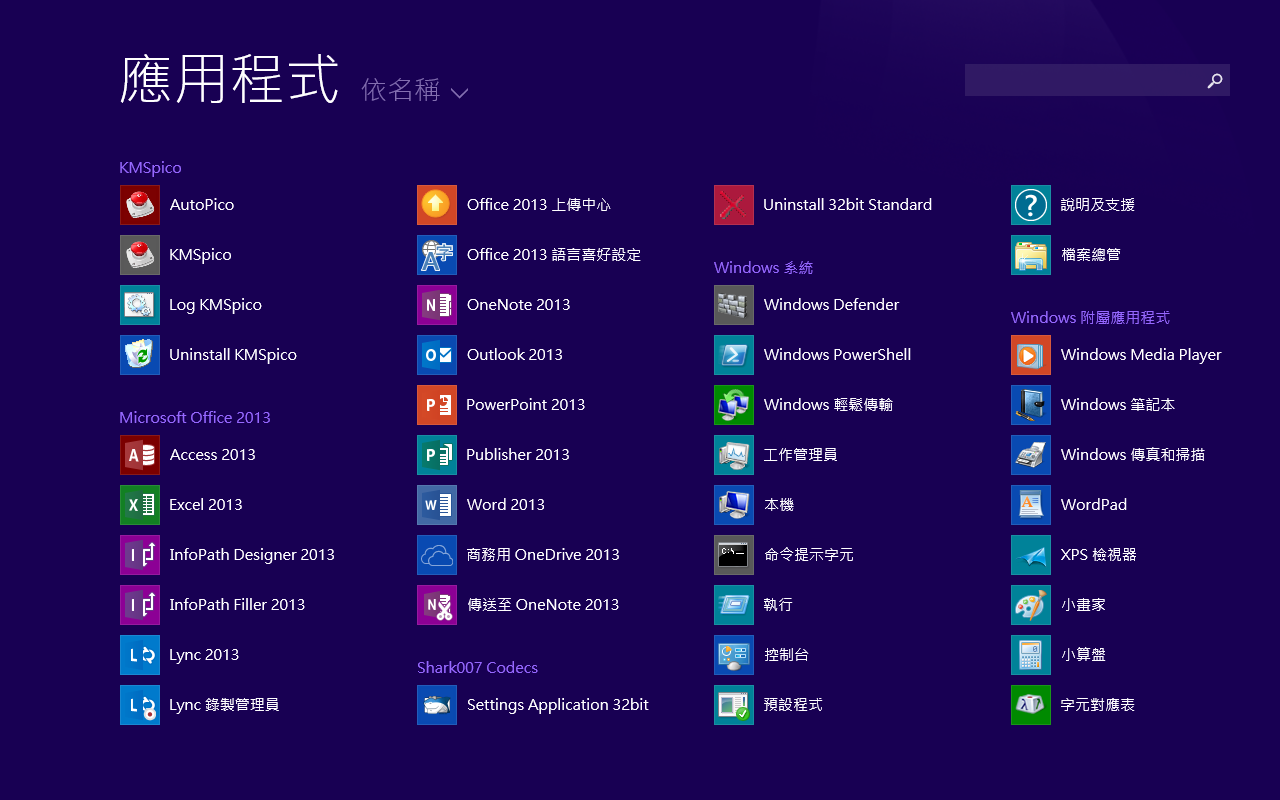Open 執行 run dialog icon
The image size is (1280, 800).
click(x=734, y=605)
